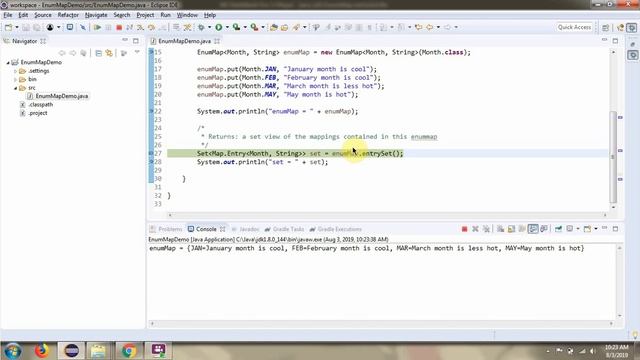Toggle Scroll Lock in console toolbar

511,229
